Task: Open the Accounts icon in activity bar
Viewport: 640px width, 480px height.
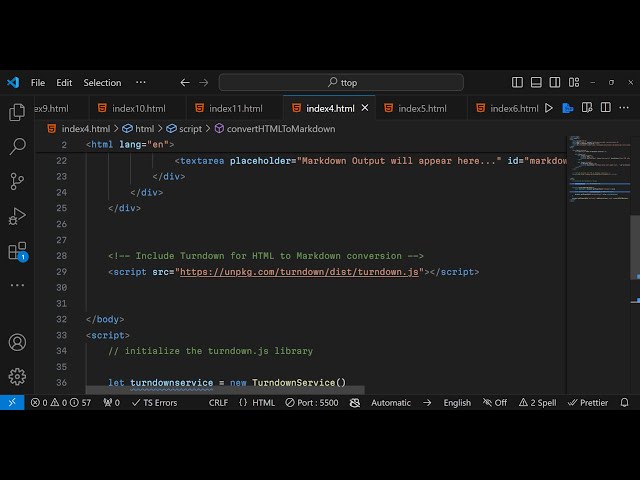Action: [x=17, y=342]
